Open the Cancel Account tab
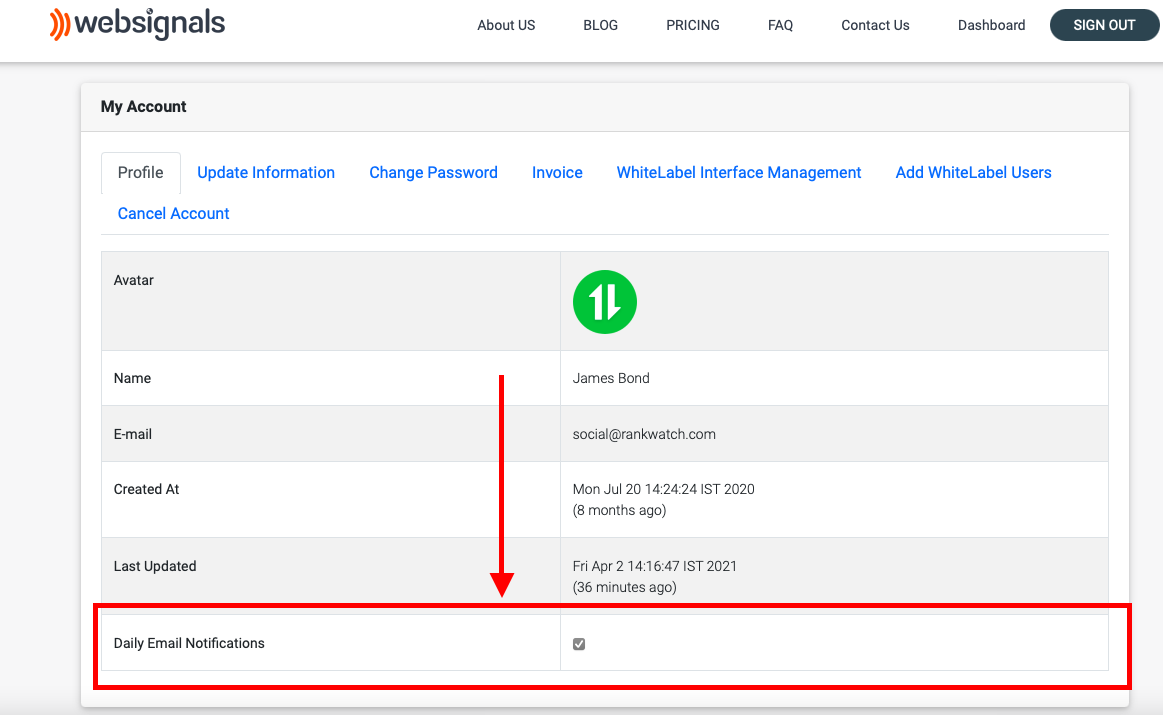Viewport: 1163px width, 715px height. coord(174,214)
